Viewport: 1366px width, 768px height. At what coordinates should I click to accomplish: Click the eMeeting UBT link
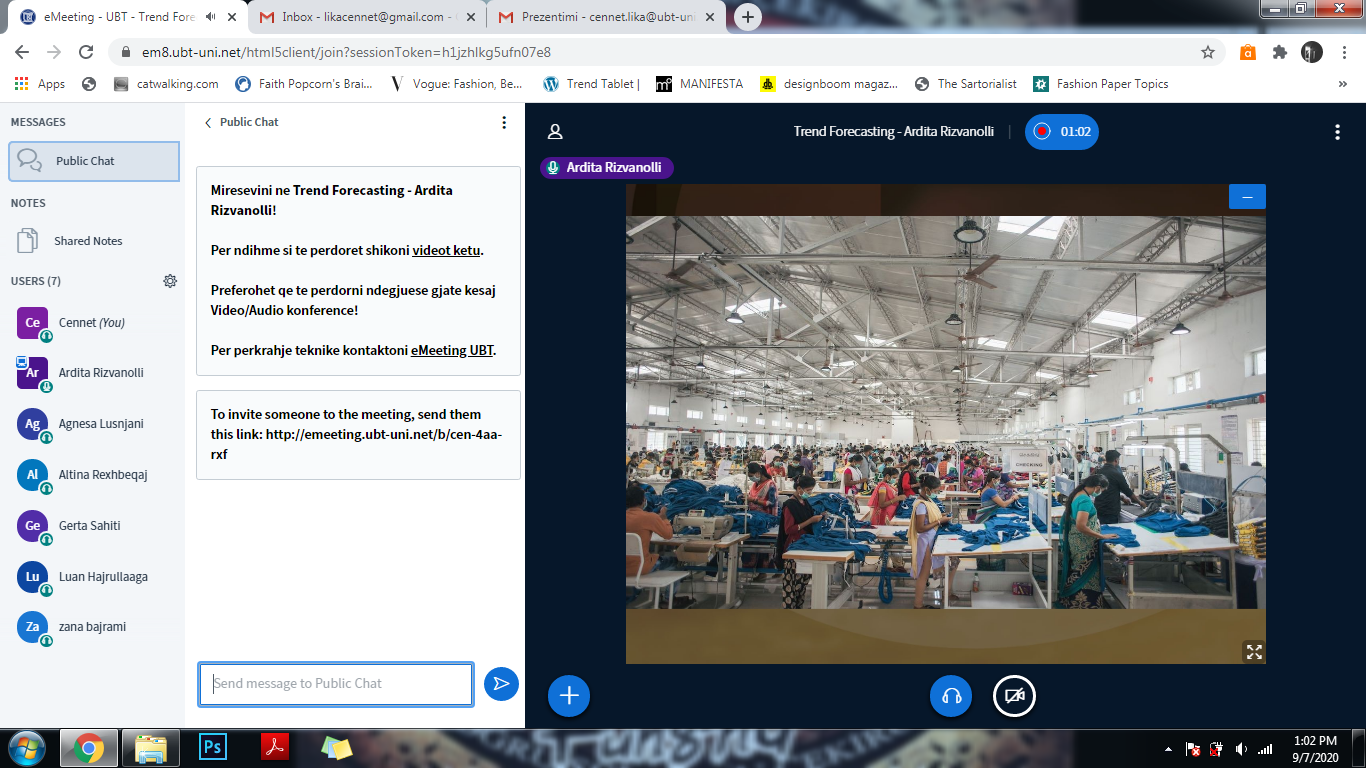pos(452,350)
